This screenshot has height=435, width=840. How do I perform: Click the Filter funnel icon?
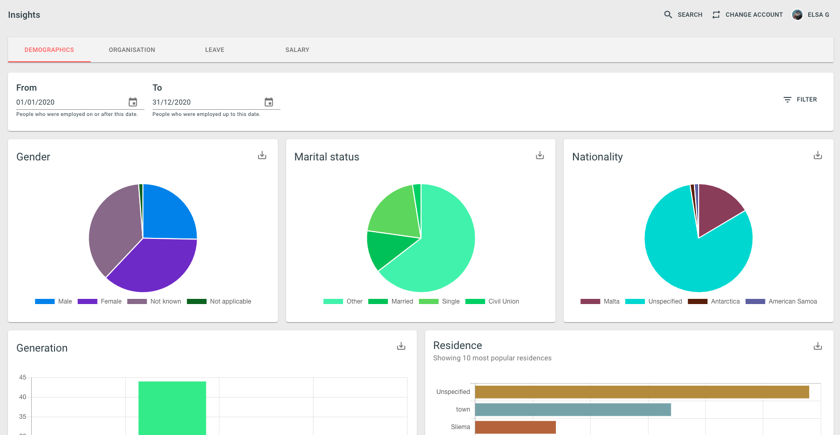coord(787,100)
